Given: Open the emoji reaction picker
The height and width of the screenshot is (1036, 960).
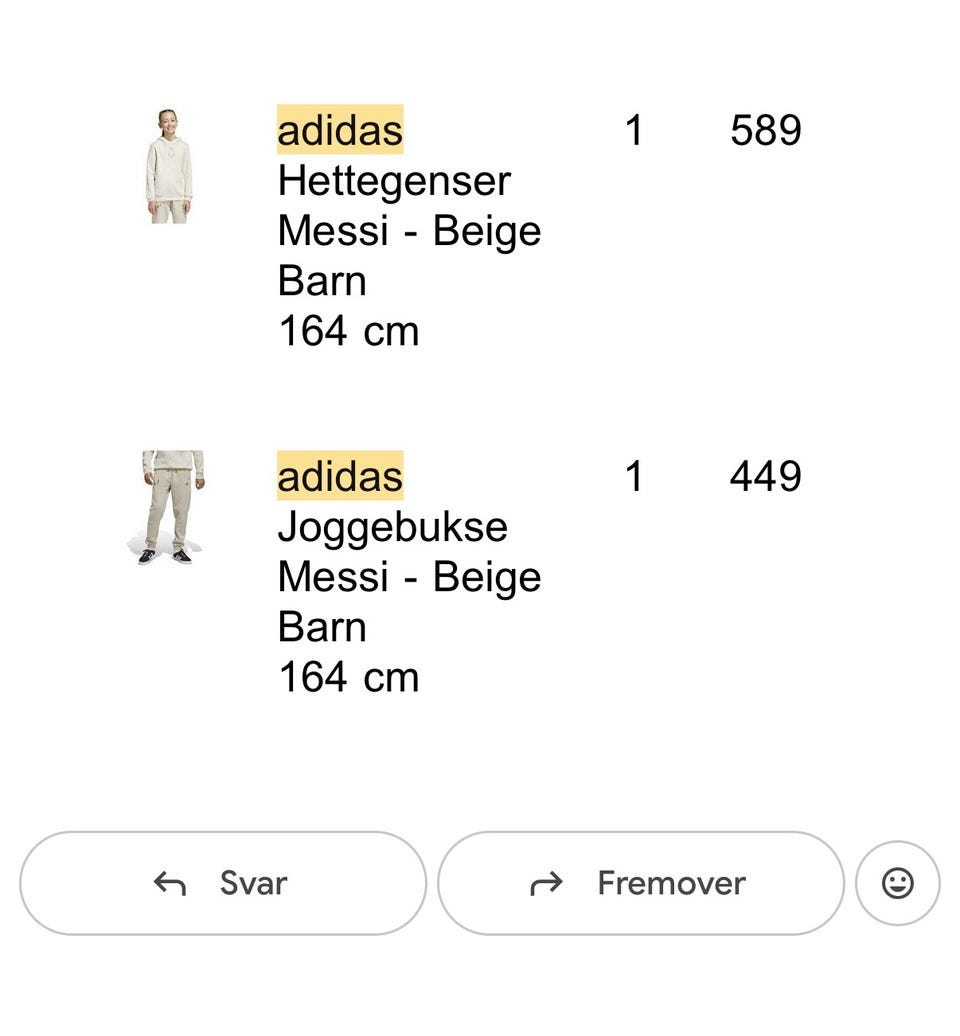Looking at the screenshot, I should pyautogui.click(x=897, y=883).
